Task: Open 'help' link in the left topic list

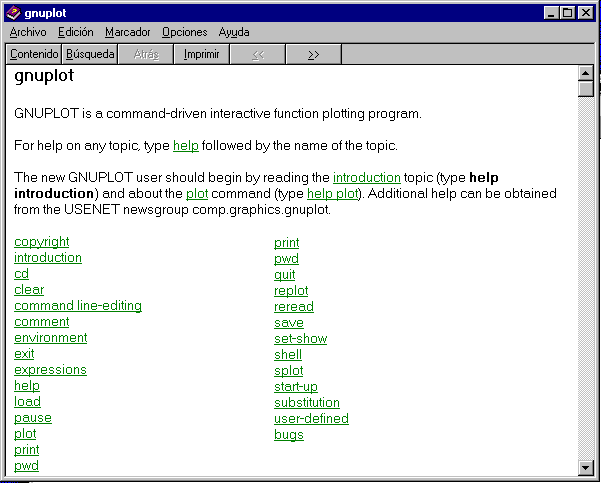Action: (x=27, y=386)
